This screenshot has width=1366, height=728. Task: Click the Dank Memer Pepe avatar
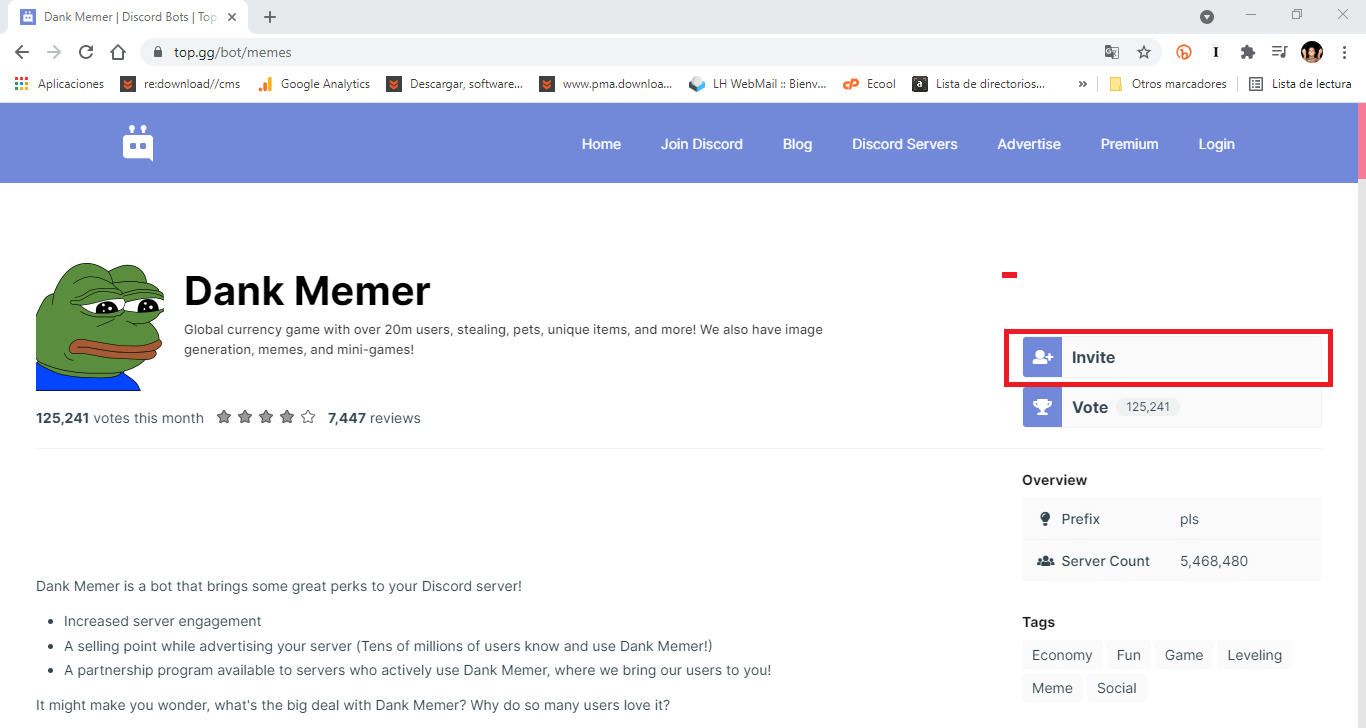pyautogui.click(x=100, y=326)
